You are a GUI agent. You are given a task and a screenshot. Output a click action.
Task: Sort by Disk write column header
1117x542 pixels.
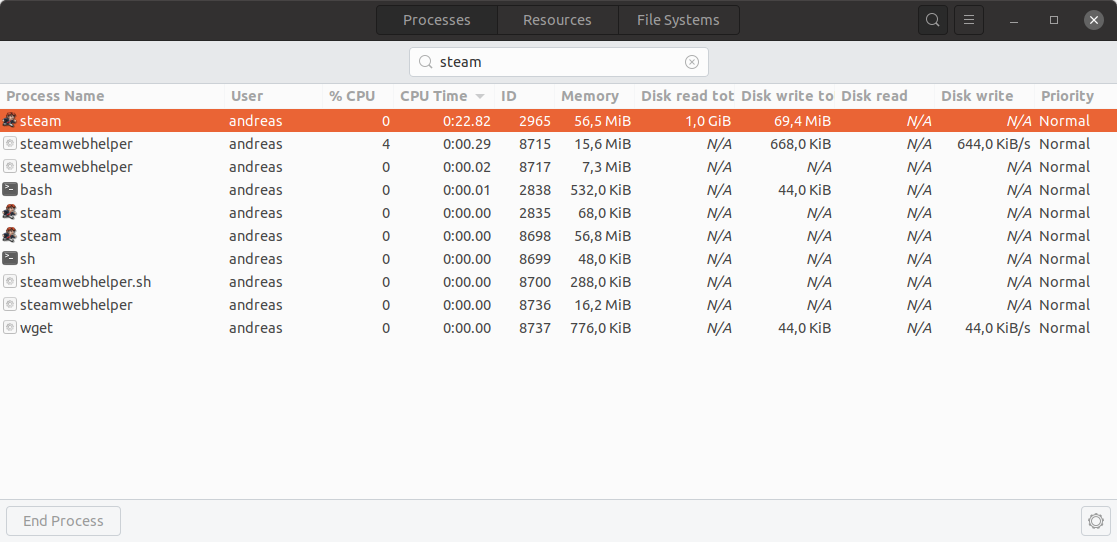coord(984,96)
